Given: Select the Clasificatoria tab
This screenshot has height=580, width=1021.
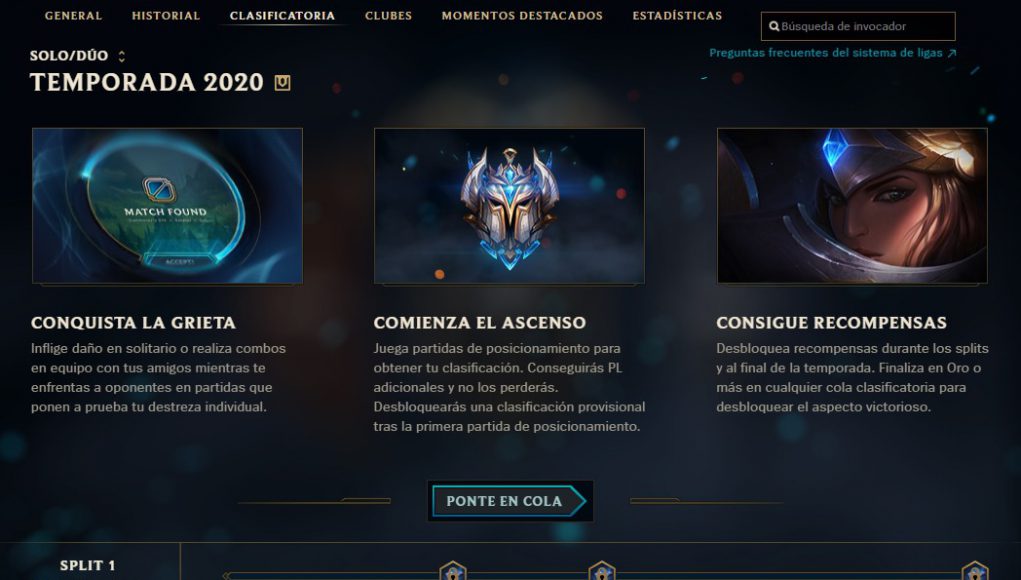Looking at the screenshot, I should tap(283, 16).
